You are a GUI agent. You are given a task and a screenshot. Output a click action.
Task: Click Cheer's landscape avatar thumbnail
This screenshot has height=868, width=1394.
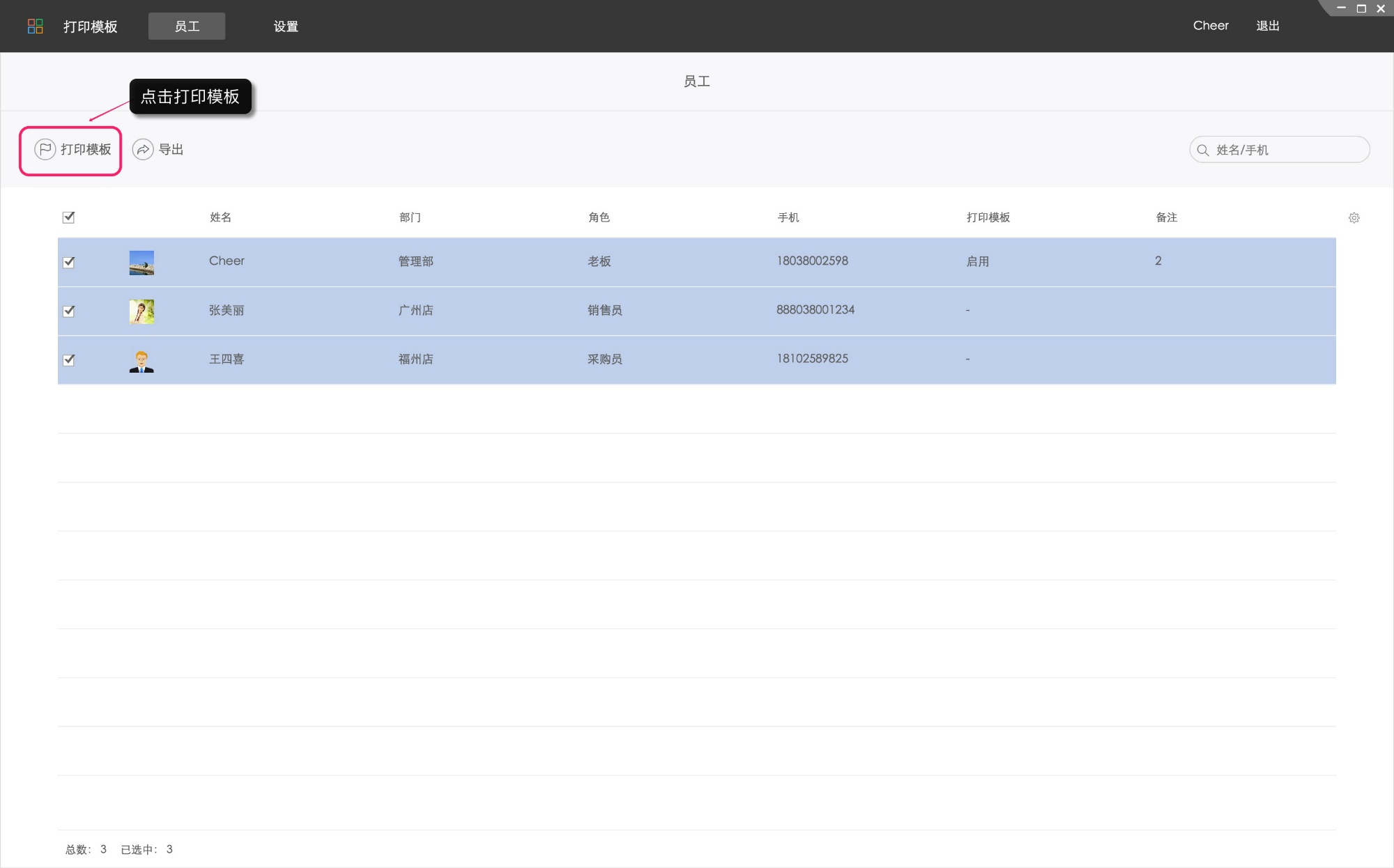pos(141,263)
